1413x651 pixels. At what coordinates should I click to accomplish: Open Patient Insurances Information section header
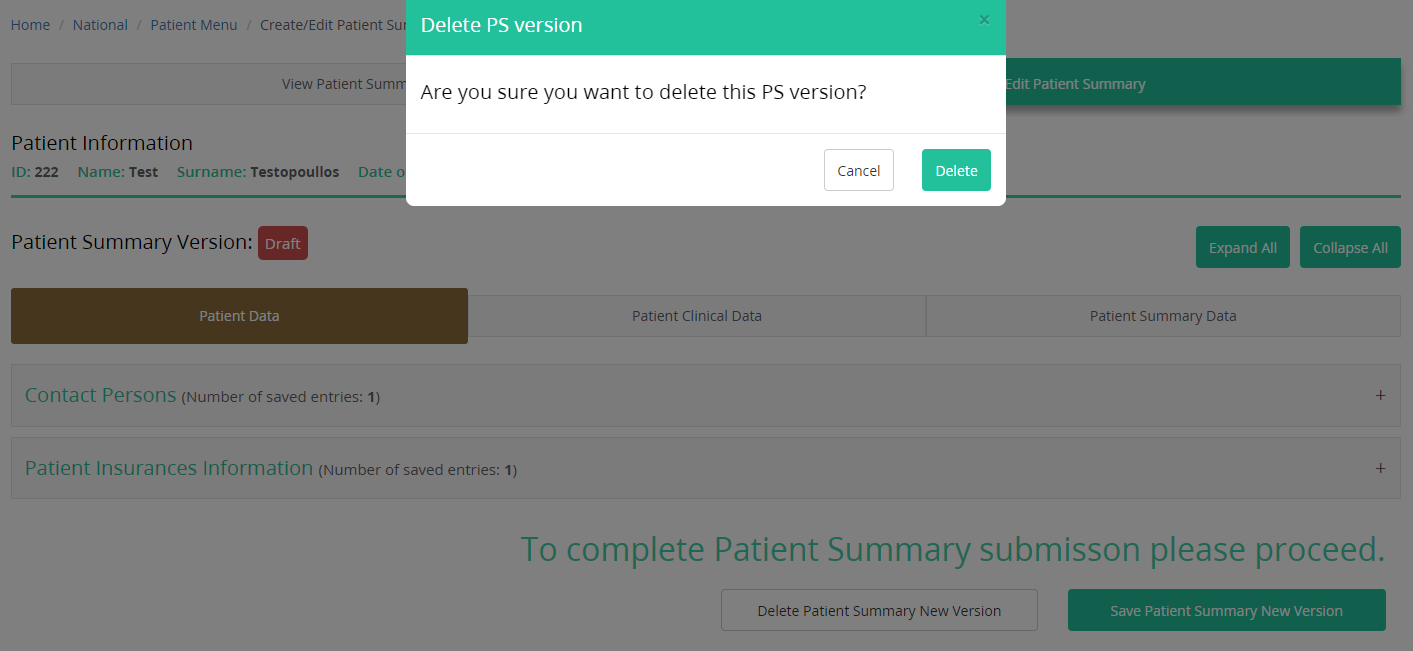[169, 468]
